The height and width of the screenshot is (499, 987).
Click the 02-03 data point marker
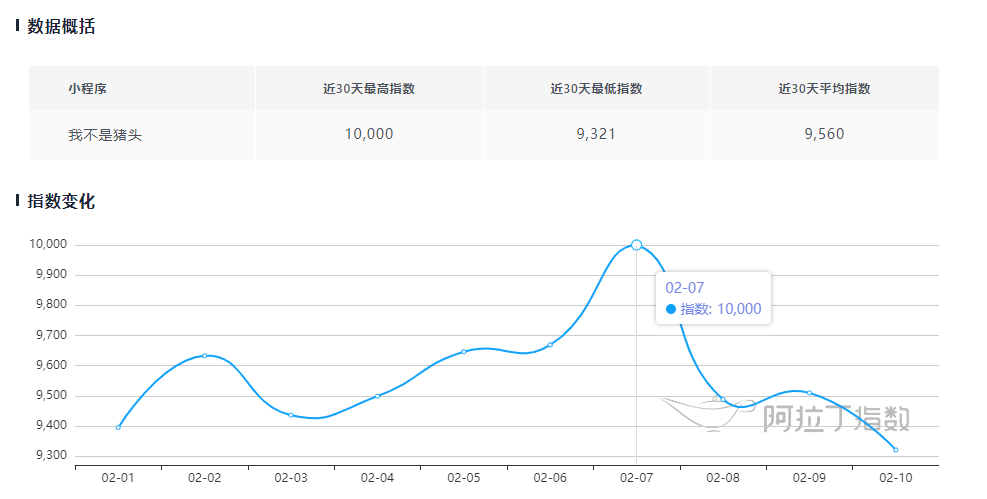tap(291, 415)
